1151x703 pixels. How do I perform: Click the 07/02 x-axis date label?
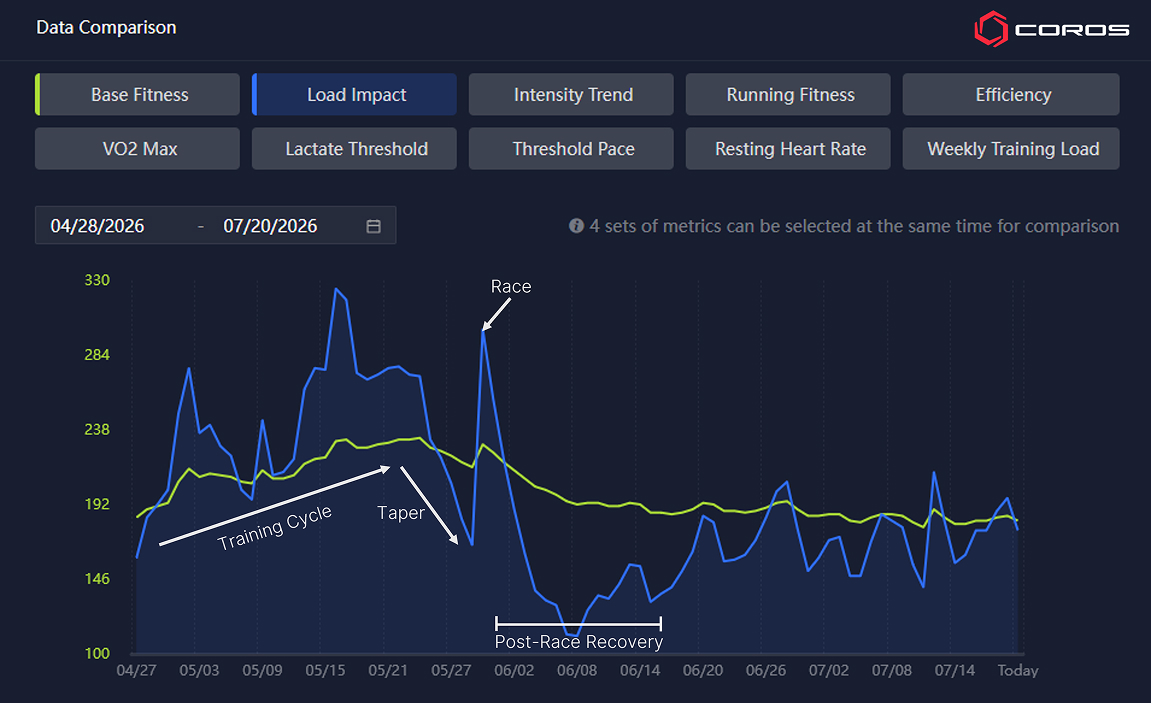pos(829,671)
